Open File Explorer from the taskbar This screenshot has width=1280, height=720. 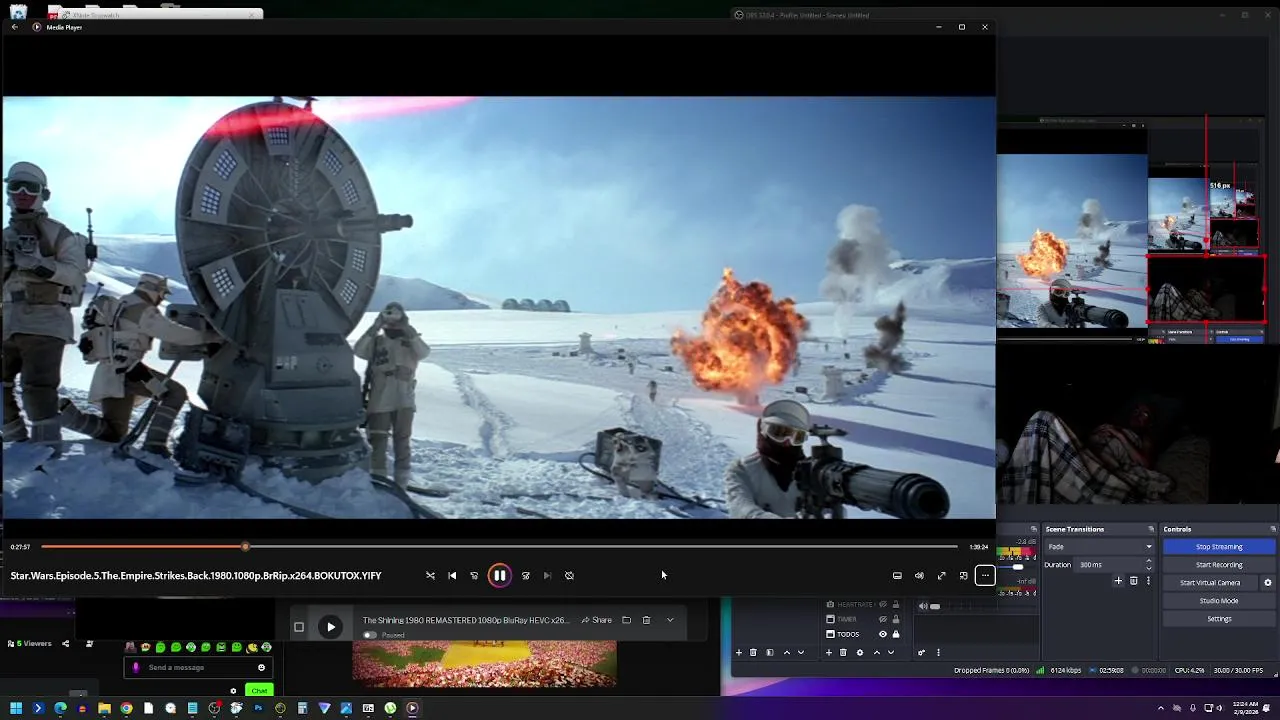104,708
